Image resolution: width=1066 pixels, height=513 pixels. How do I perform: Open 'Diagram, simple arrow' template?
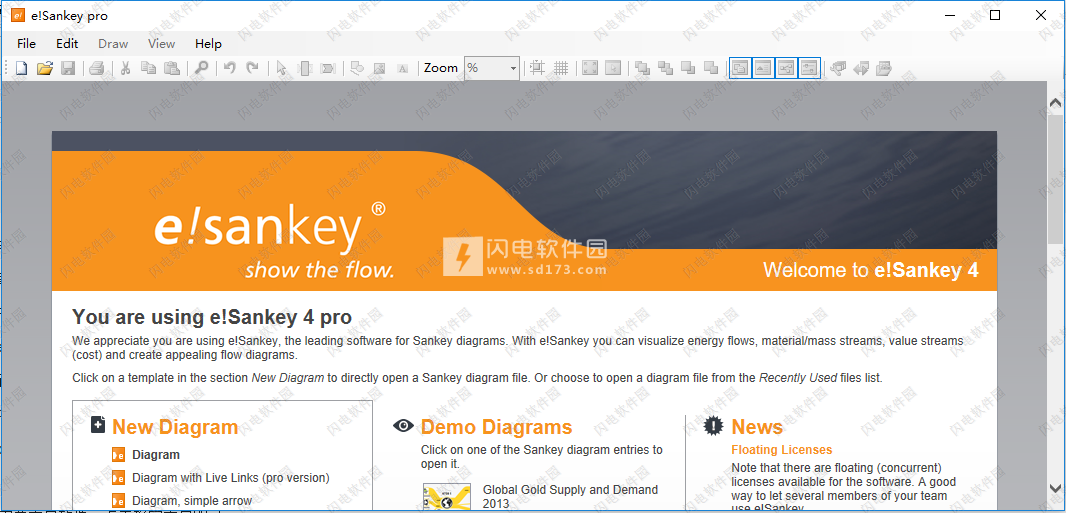(x=192, y=501)
